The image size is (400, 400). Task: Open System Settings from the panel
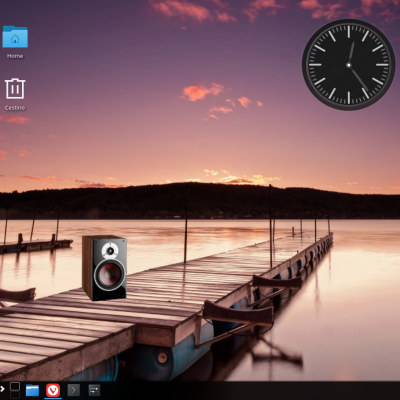94,390
